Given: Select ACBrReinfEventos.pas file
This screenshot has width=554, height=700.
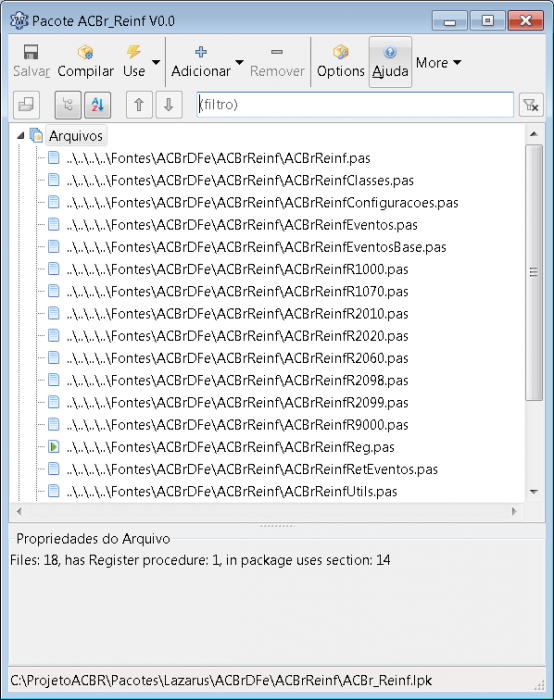Looking at the screenshot, I should pyautogui.click(x=242, y=225).
